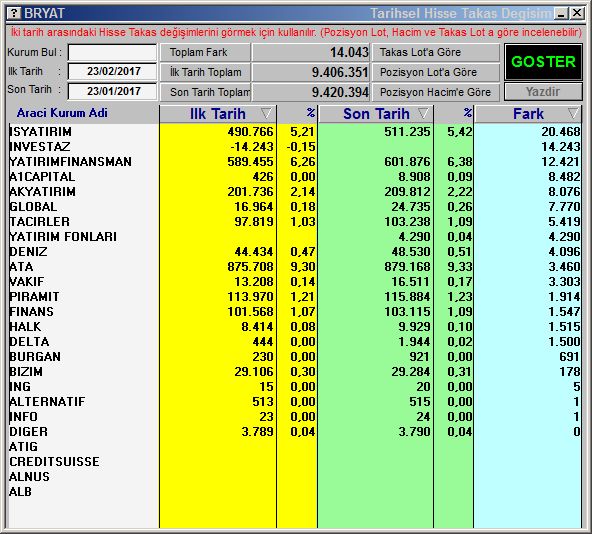Click the Toplam Fark label button
Viewport: 592px width, 534px height.
pyautogui.click(x=205, y=52)
